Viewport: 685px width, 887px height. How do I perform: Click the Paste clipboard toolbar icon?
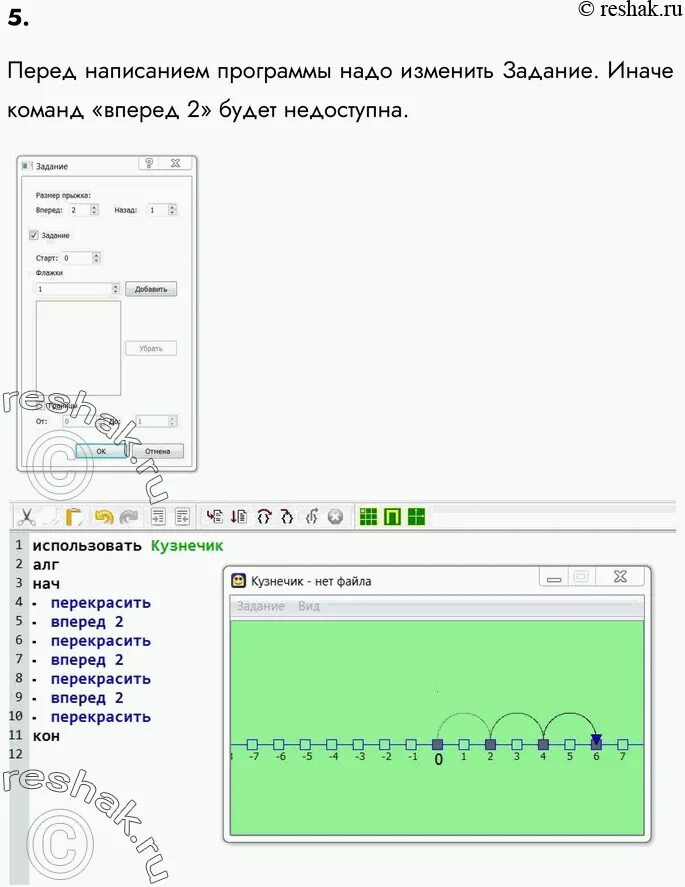pos(74,516)
